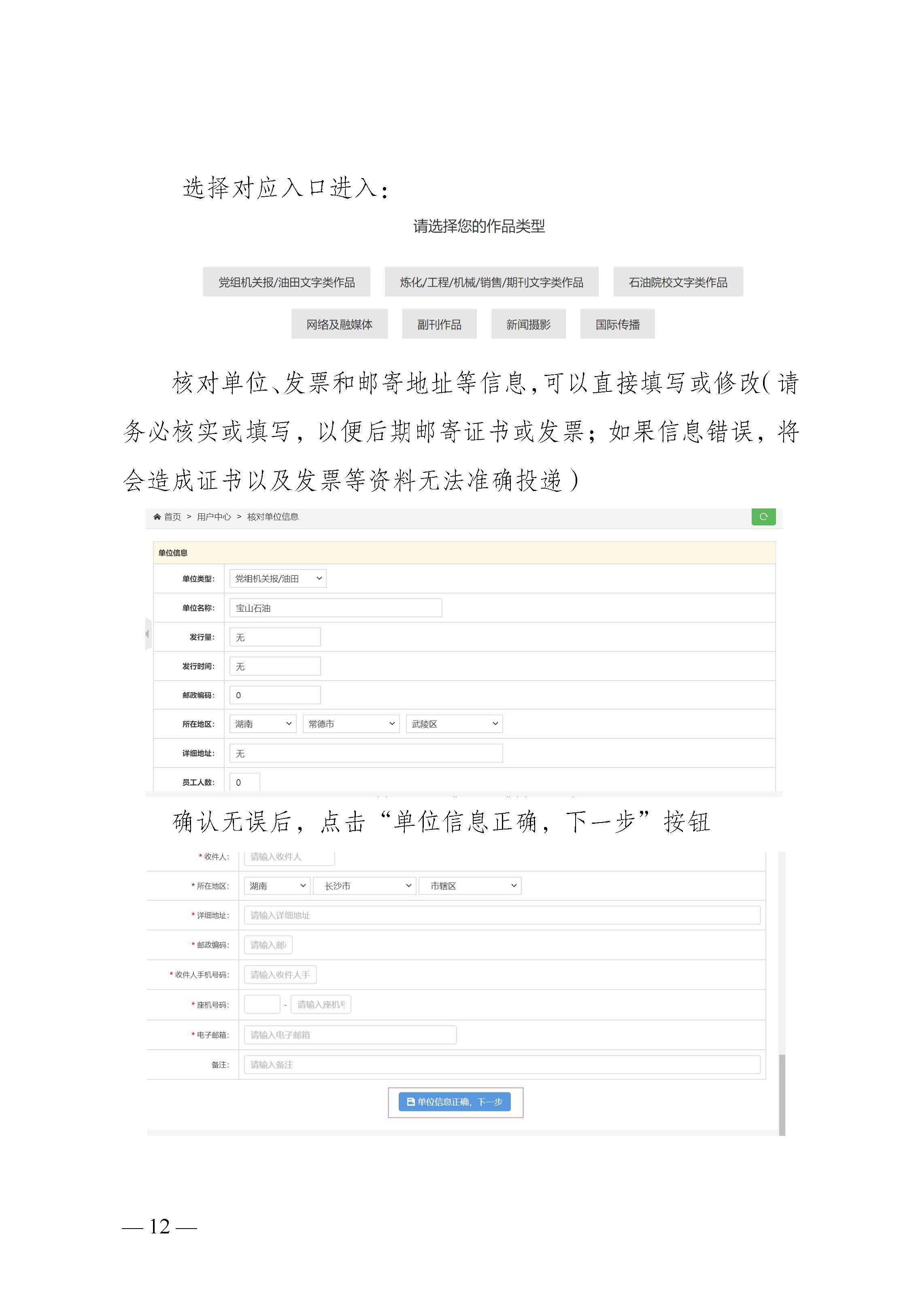Go to 用户中心 breadcrumb link
This screenshot has height=1316, width=914.
(x=214, y=517)
